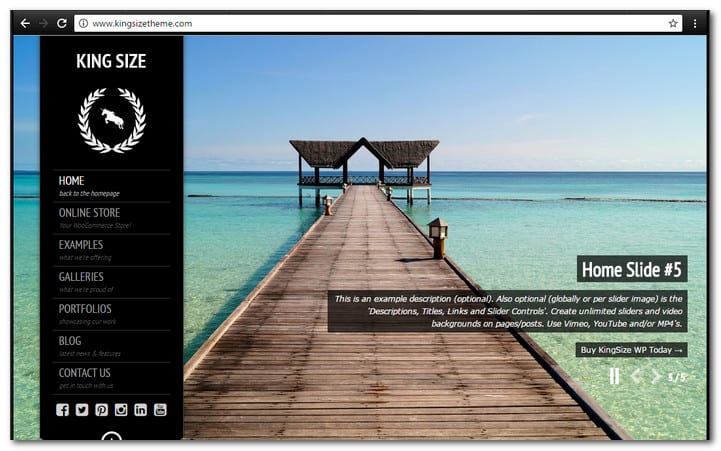Bookmark this page with star icon
Viewport: 721px width, 451px height.
point(673,23)
